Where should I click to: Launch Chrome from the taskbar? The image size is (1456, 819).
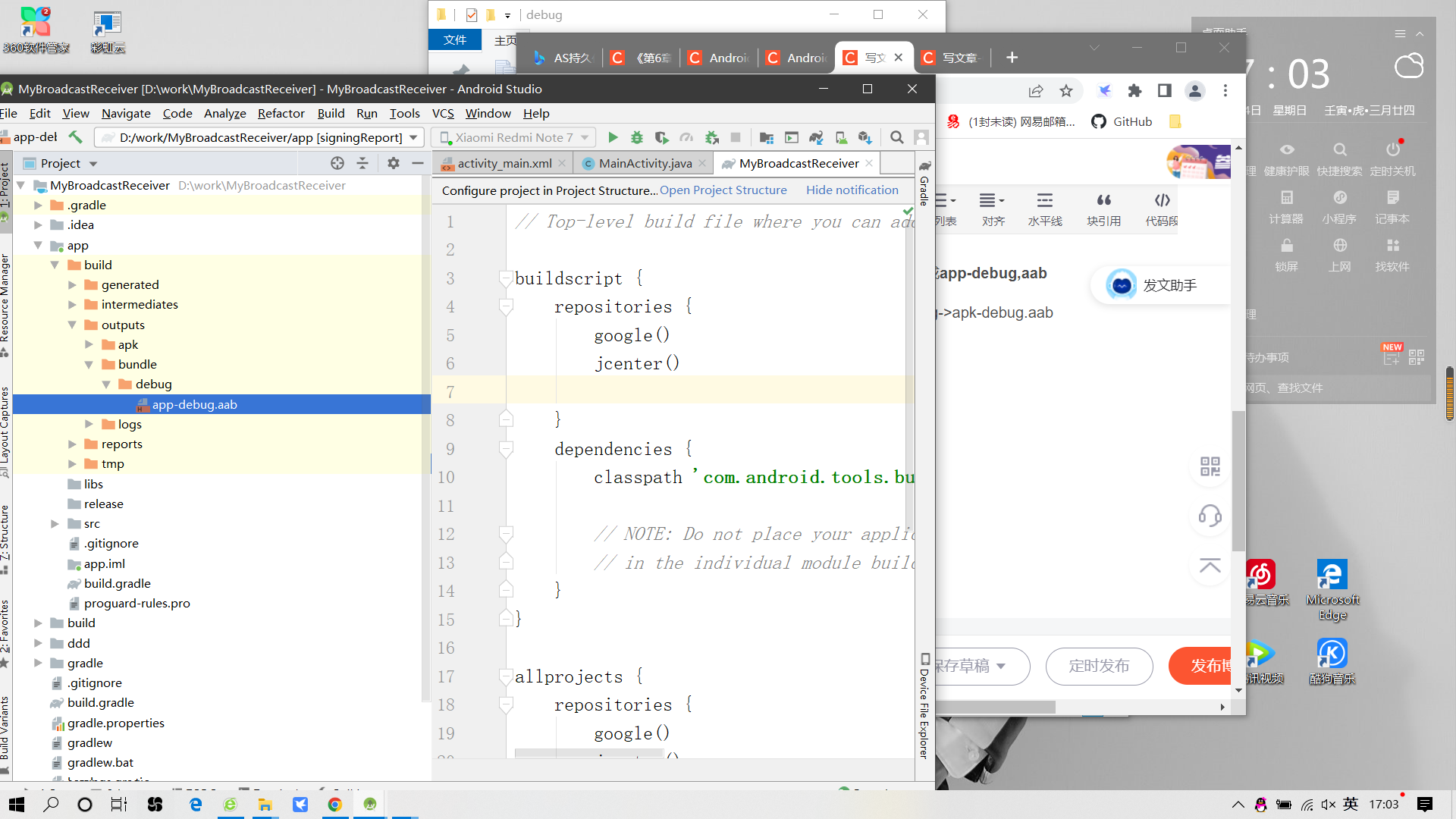(x=334, y=804)
